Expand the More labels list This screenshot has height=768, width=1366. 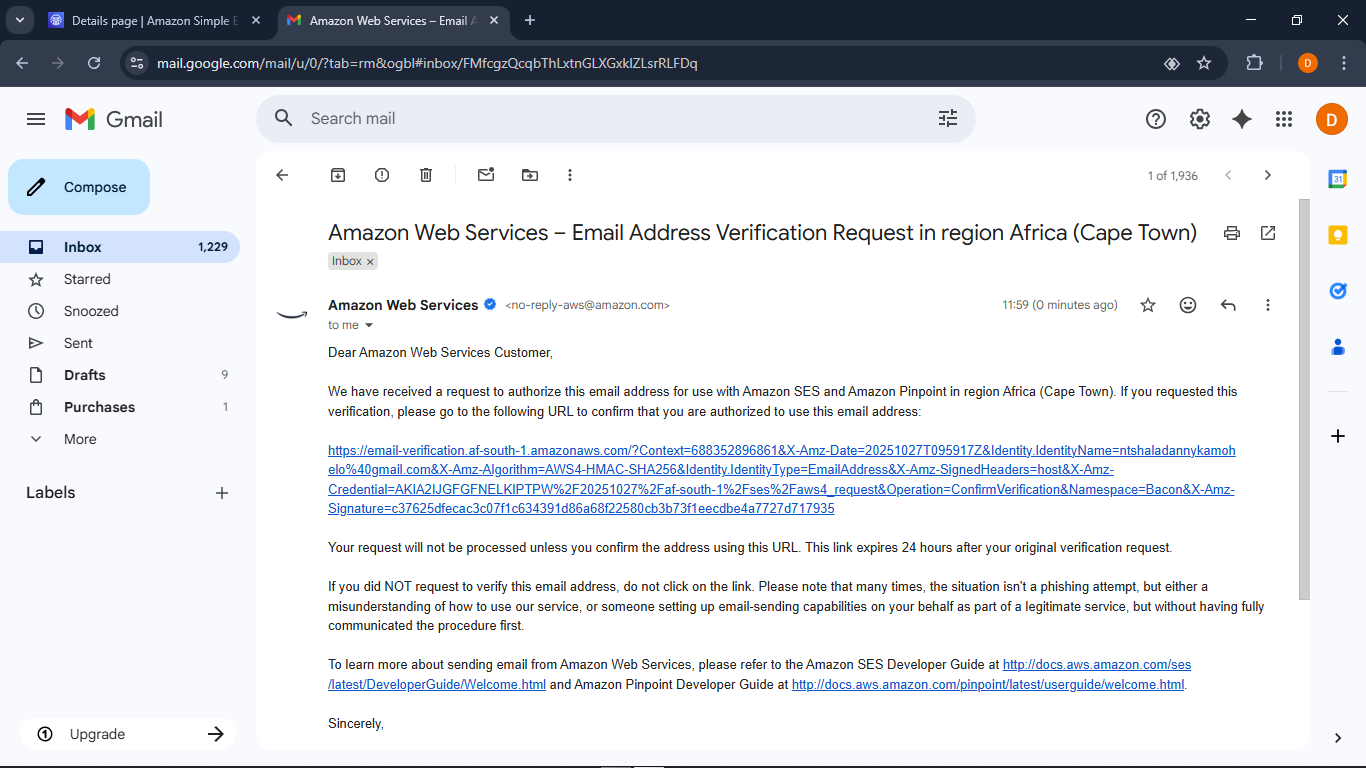pyautogui.click(x=80, y=439)
